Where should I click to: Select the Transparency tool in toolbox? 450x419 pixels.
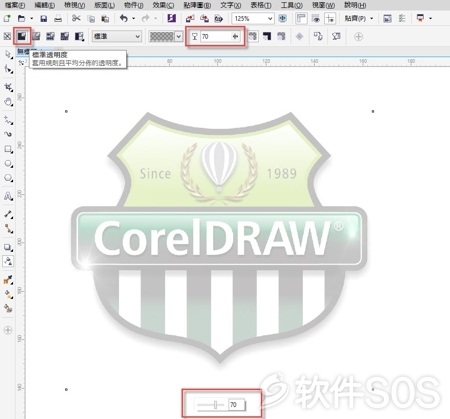tap(8, 261)
